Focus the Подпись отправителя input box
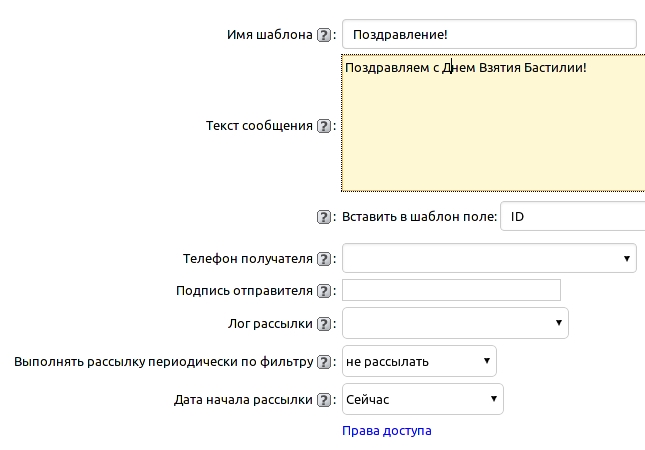645x450 pixels. pos(451,290)
